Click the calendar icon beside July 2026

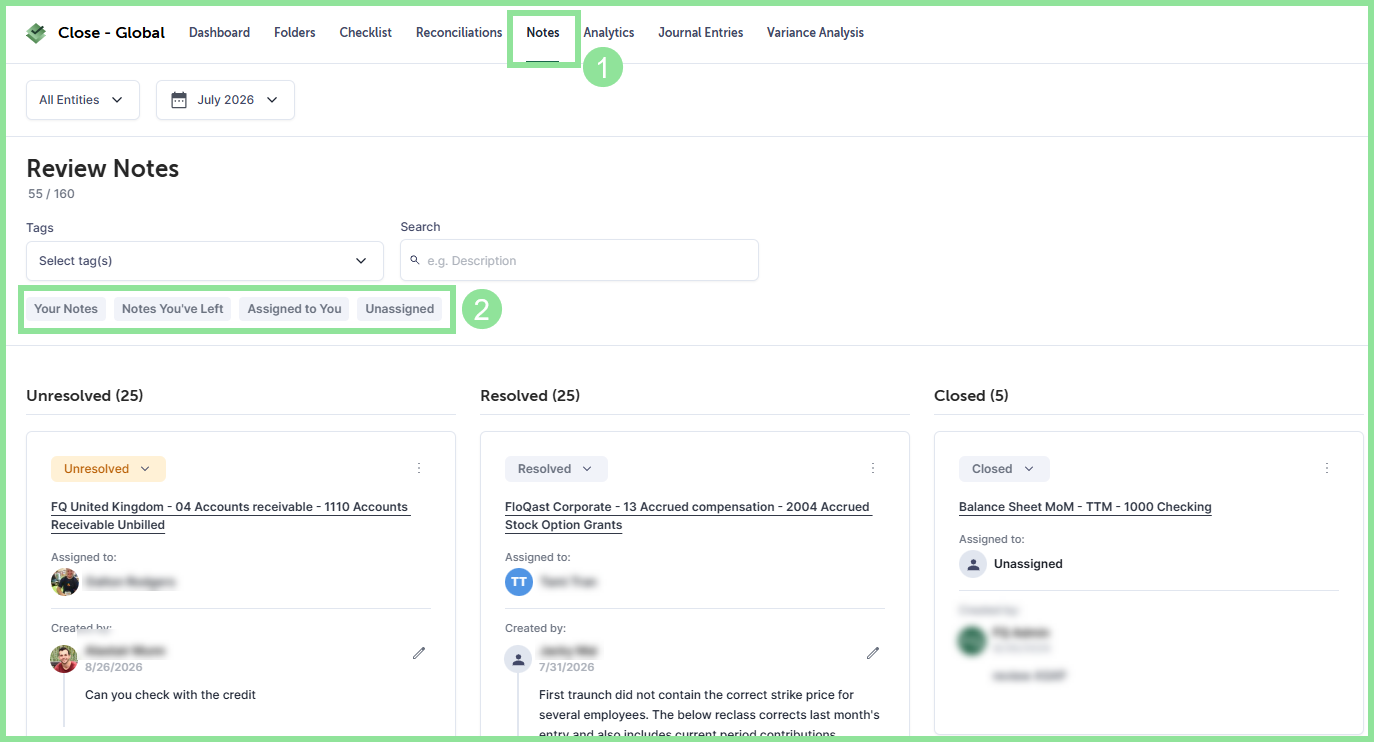[x=179, y=100]
